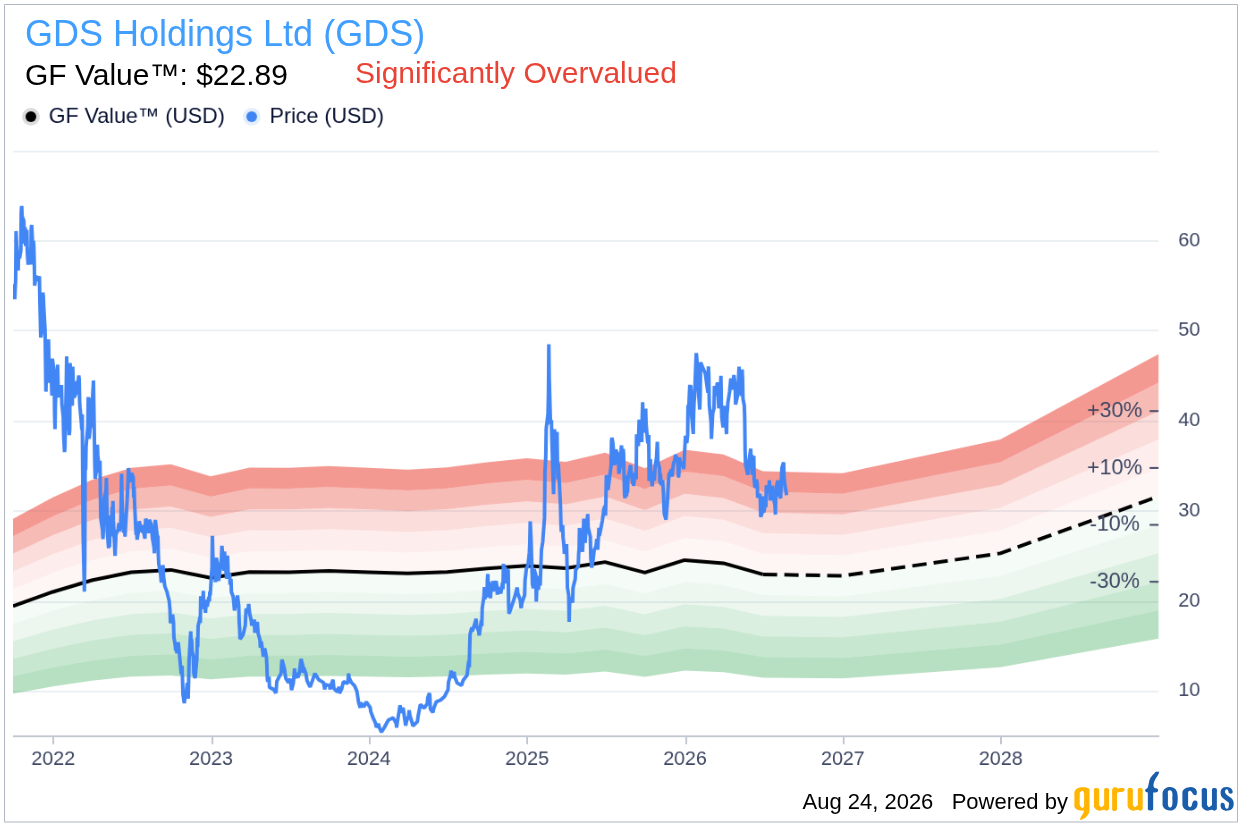Click the 2026 x-axis label
This screenshot has width=1242, height=826.
(x=685, y=758)
